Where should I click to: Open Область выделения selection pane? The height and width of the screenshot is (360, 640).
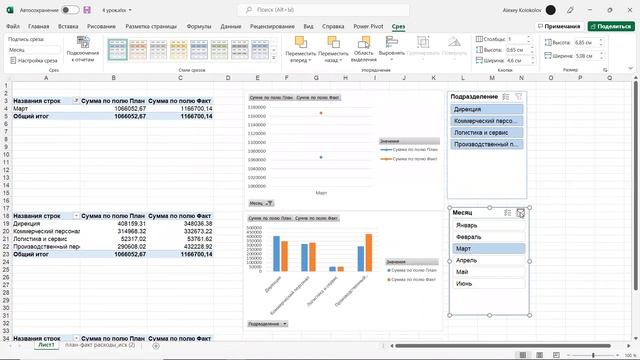click(x=363, y=49)
